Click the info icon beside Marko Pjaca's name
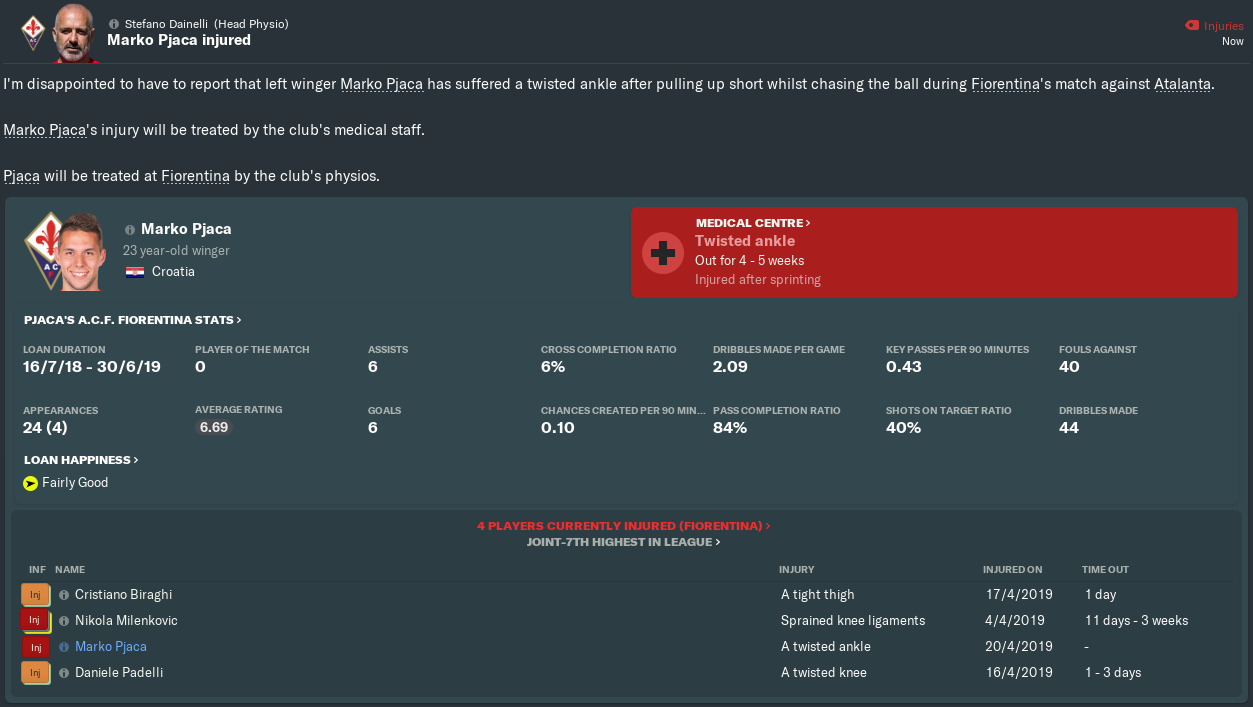The height and width of the screenshot is (707, 1253). (x=130, y=229)
